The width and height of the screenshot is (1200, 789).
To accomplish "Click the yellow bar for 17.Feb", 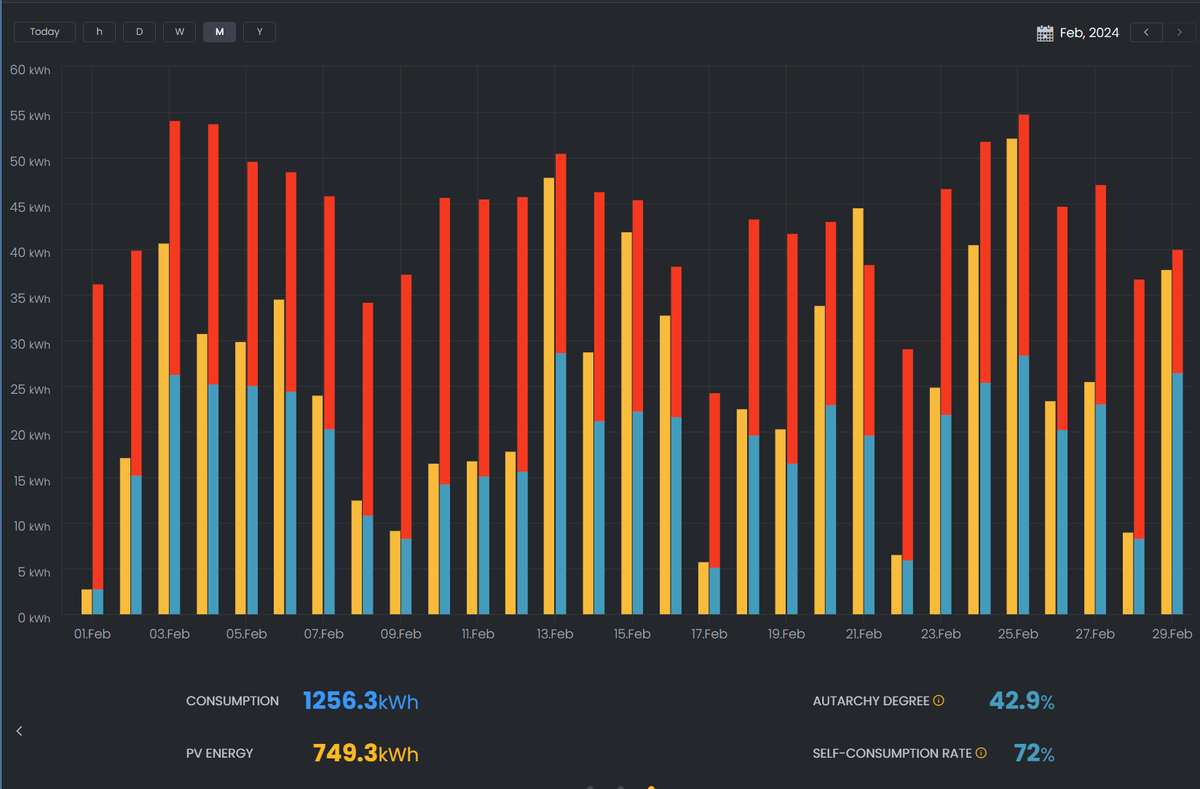I will point(704,588).
